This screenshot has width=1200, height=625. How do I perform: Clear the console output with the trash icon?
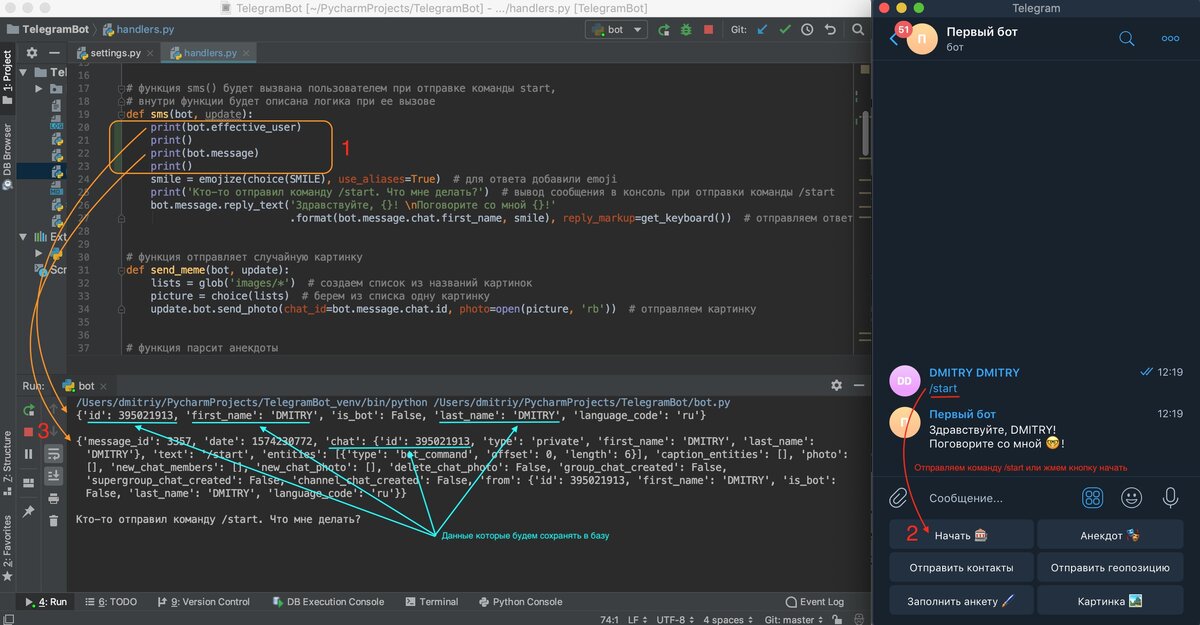click(53, 521)
